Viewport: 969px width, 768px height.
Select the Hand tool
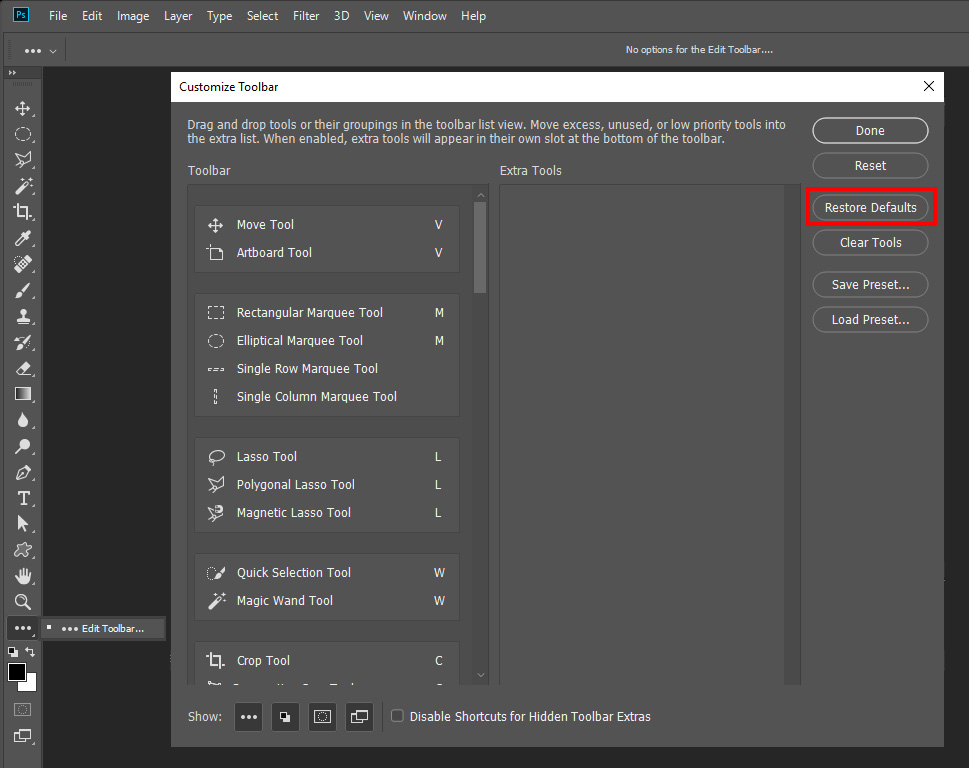pyautogui.click(x=22, y=576)
